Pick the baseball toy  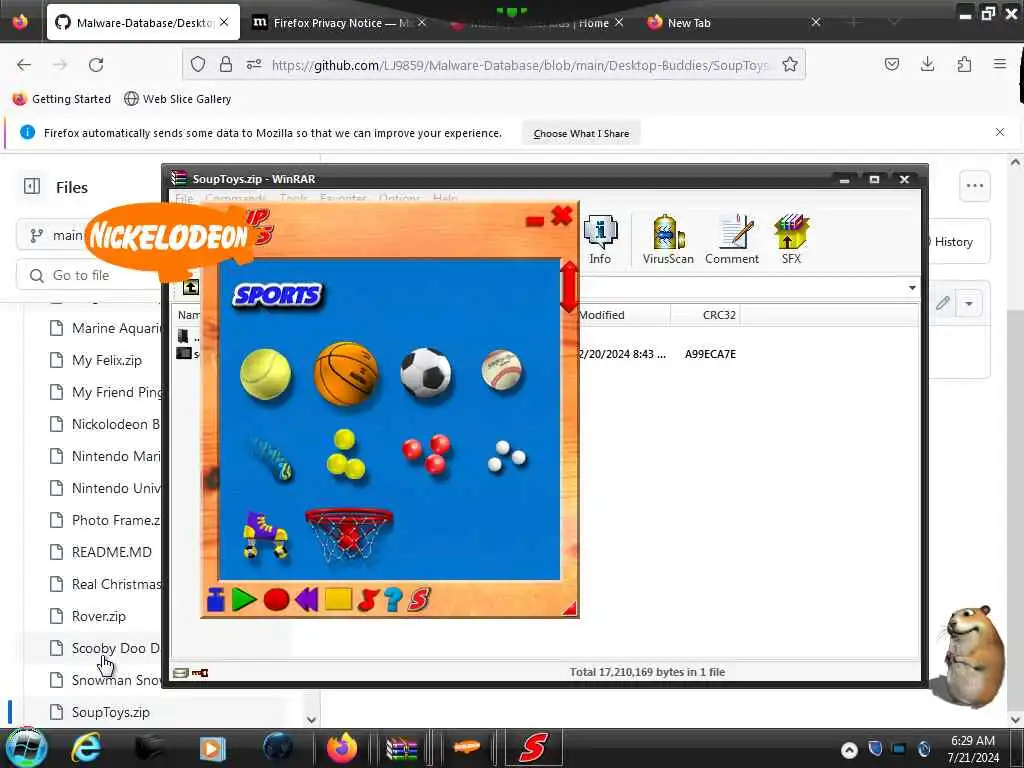(502, 370)
